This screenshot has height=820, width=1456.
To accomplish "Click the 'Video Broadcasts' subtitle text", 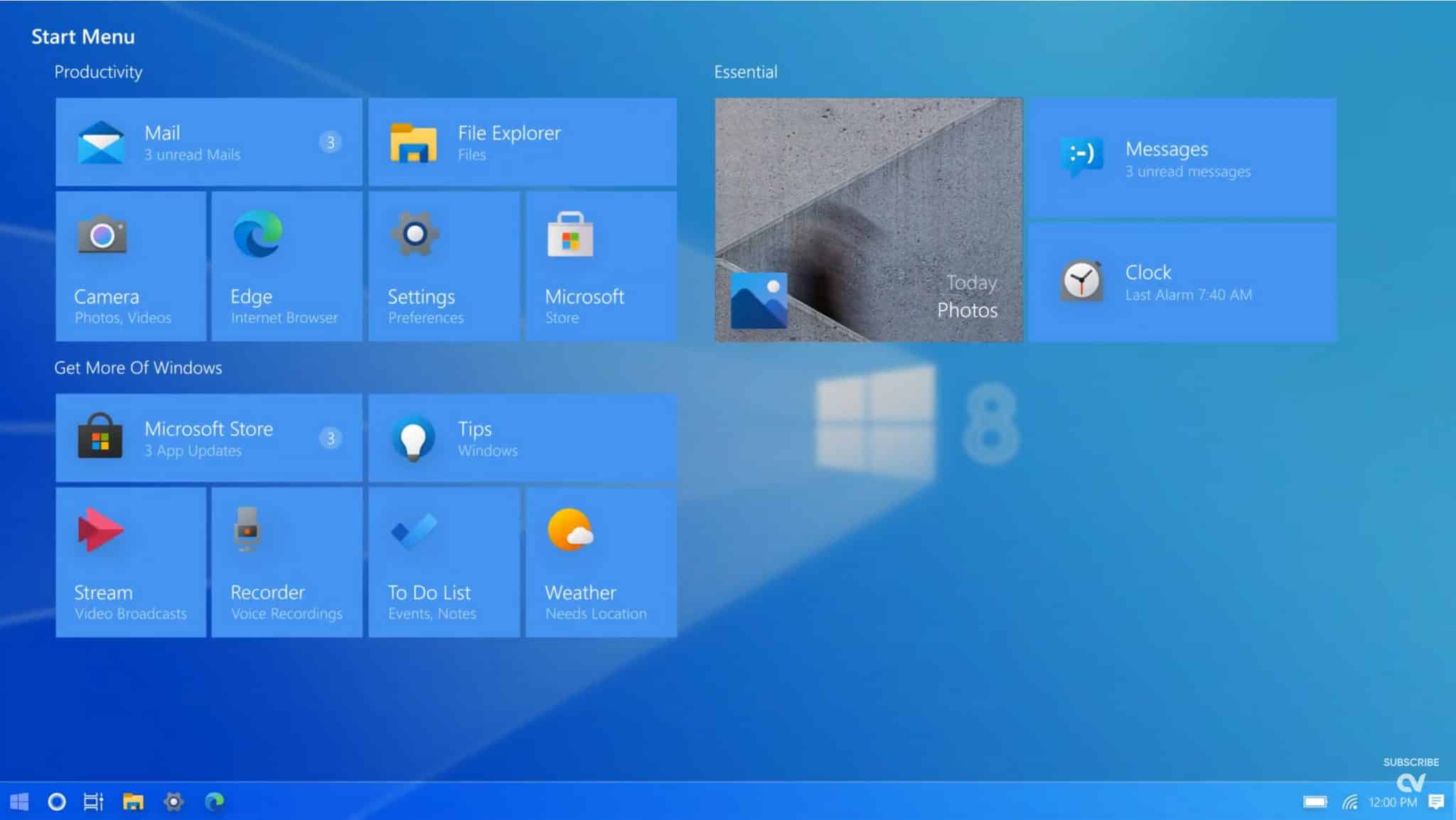I will 131,613.
